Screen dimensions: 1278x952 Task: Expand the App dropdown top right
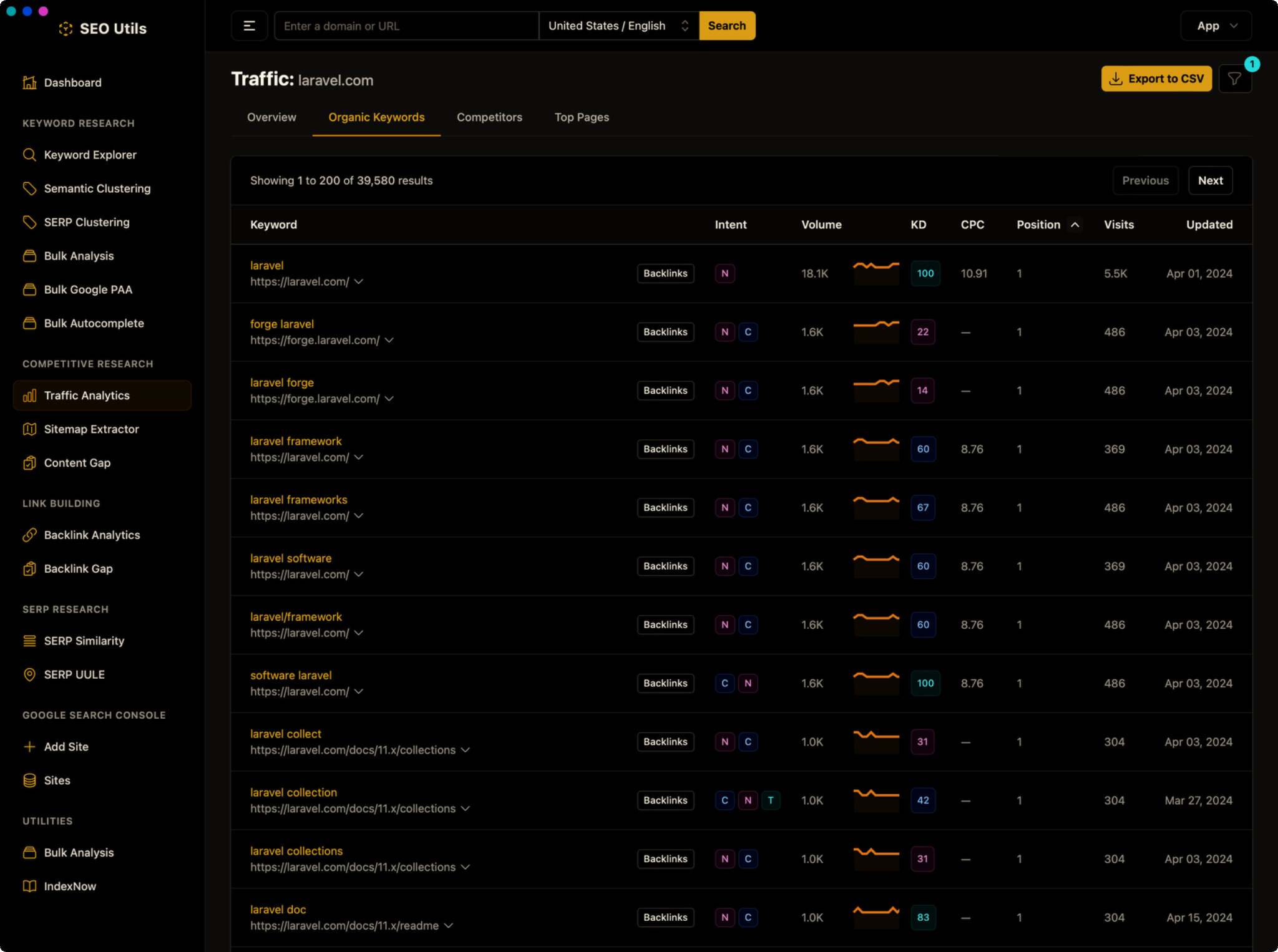coord(1216,26)
